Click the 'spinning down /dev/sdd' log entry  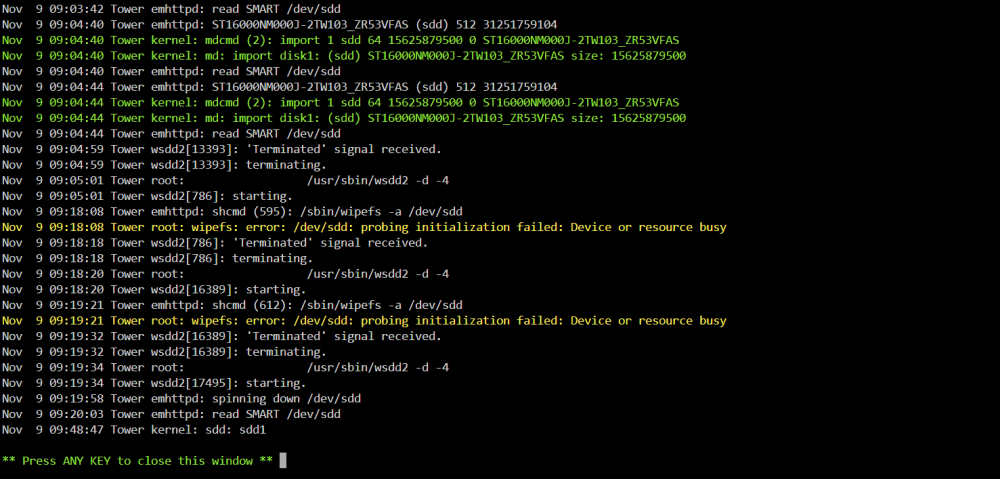click(182, 399)
